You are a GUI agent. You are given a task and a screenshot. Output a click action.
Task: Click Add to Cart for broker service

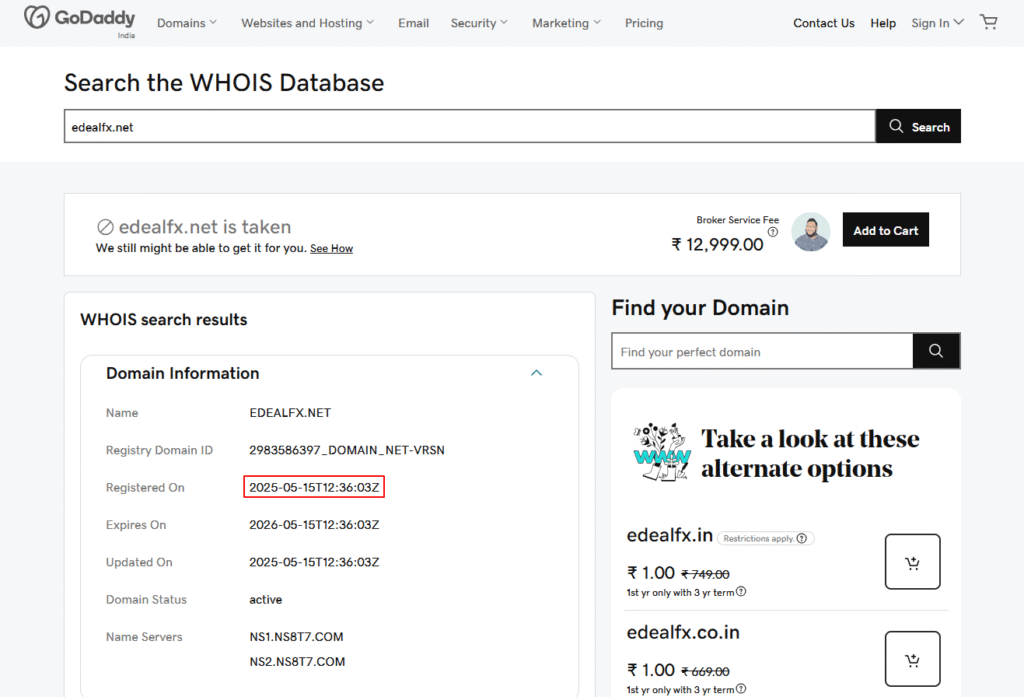pyautogui.click(x=886, y=230)
